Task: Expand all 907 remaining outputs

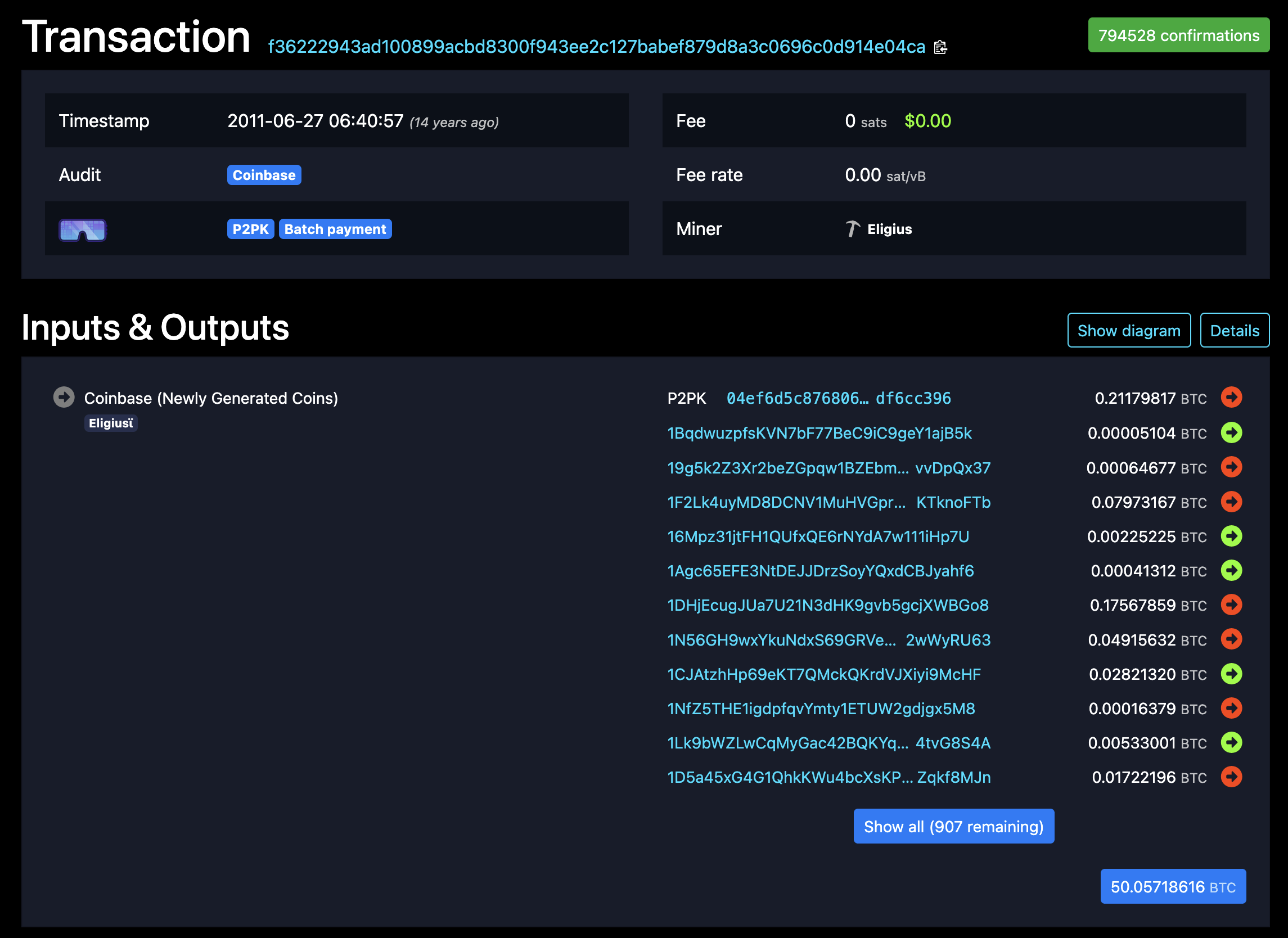Action: click(x=953, y=826)
